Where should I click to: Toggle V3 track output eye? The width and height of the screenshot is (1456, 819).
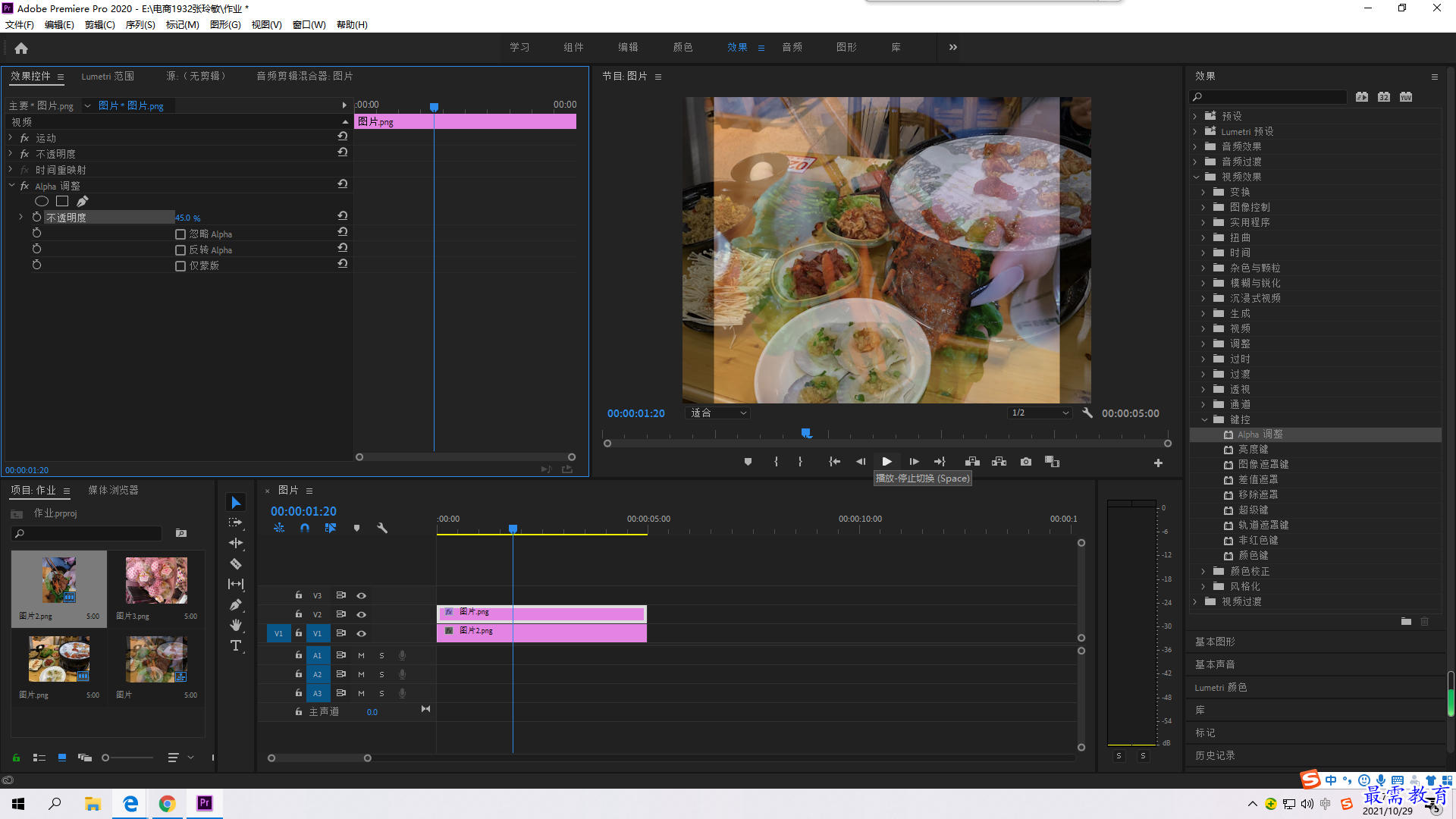pos(362,596)
